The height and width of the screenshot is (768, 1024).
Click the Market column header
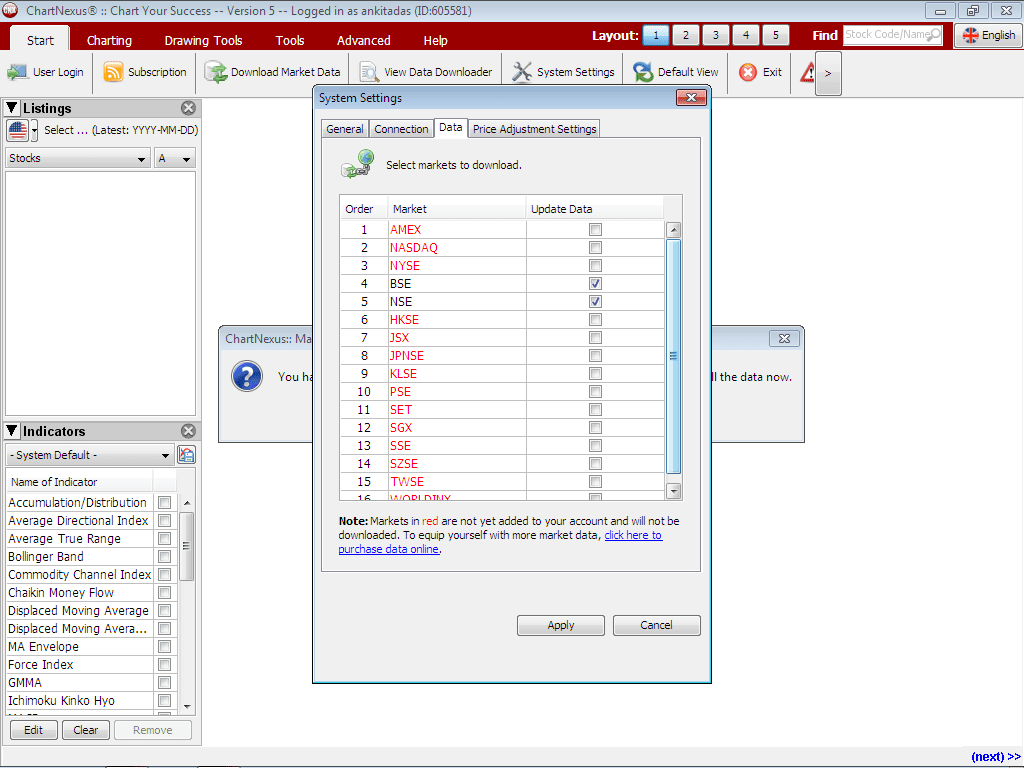click(x=456, y=209)
